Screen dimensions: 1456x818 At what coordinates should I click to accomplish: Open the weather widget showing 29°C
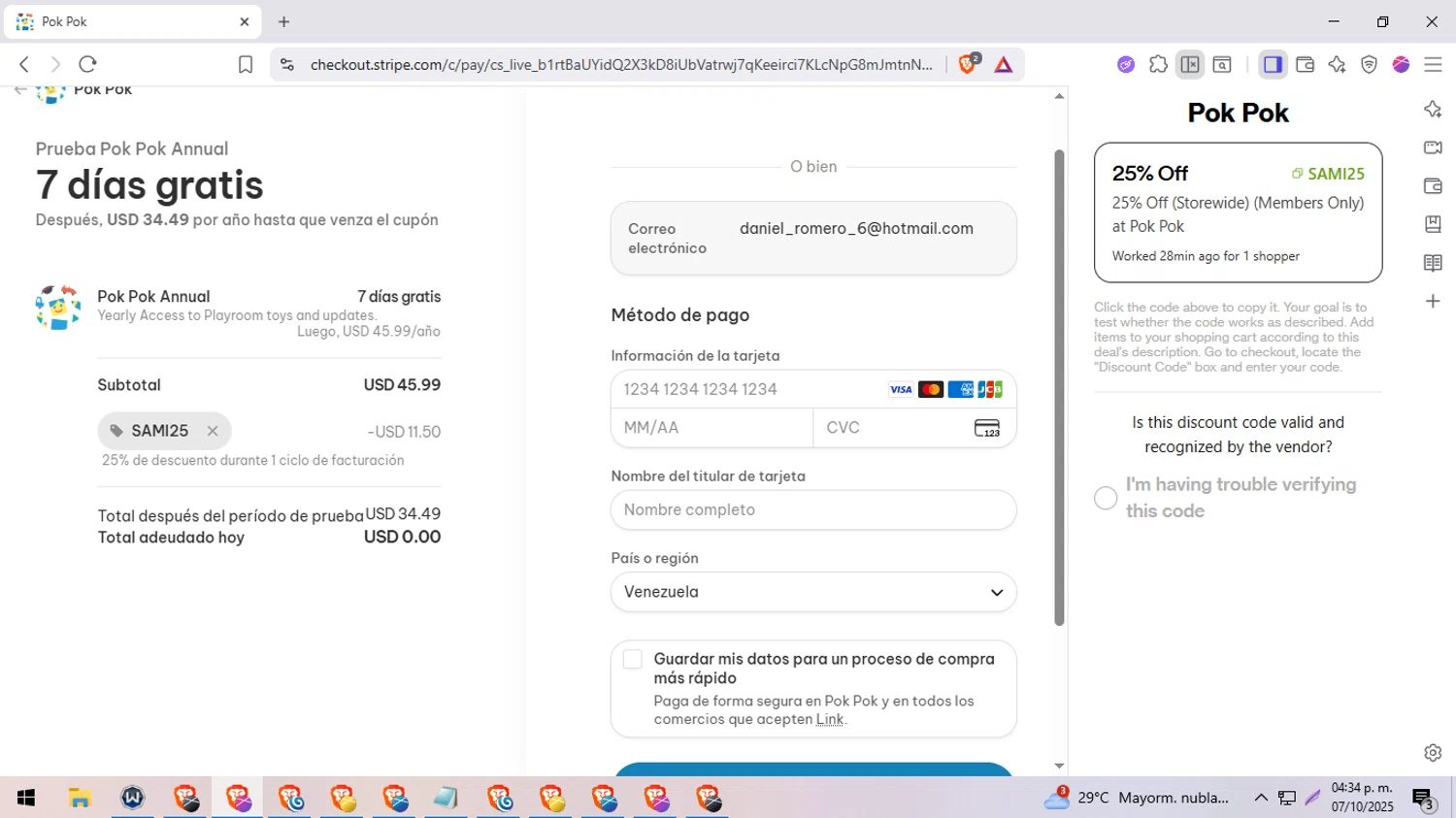(x=1136, y=798)
